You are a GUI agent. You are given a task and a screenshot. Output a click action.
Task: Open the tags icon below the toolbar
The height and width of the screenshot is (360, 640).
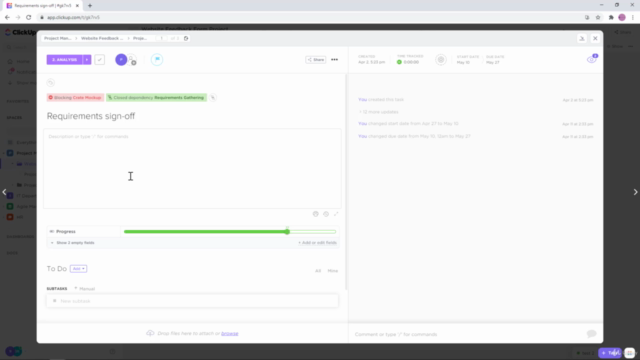tap(51, 83)
